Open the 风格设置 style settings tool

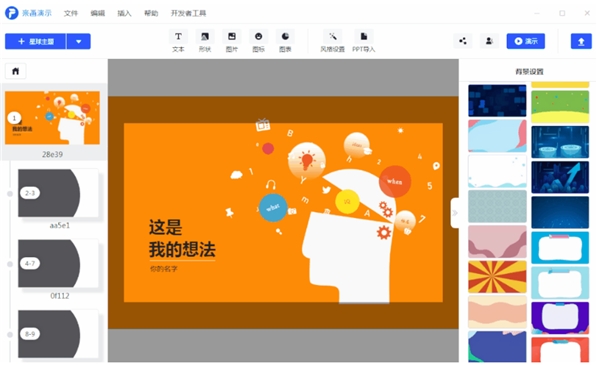333,41
